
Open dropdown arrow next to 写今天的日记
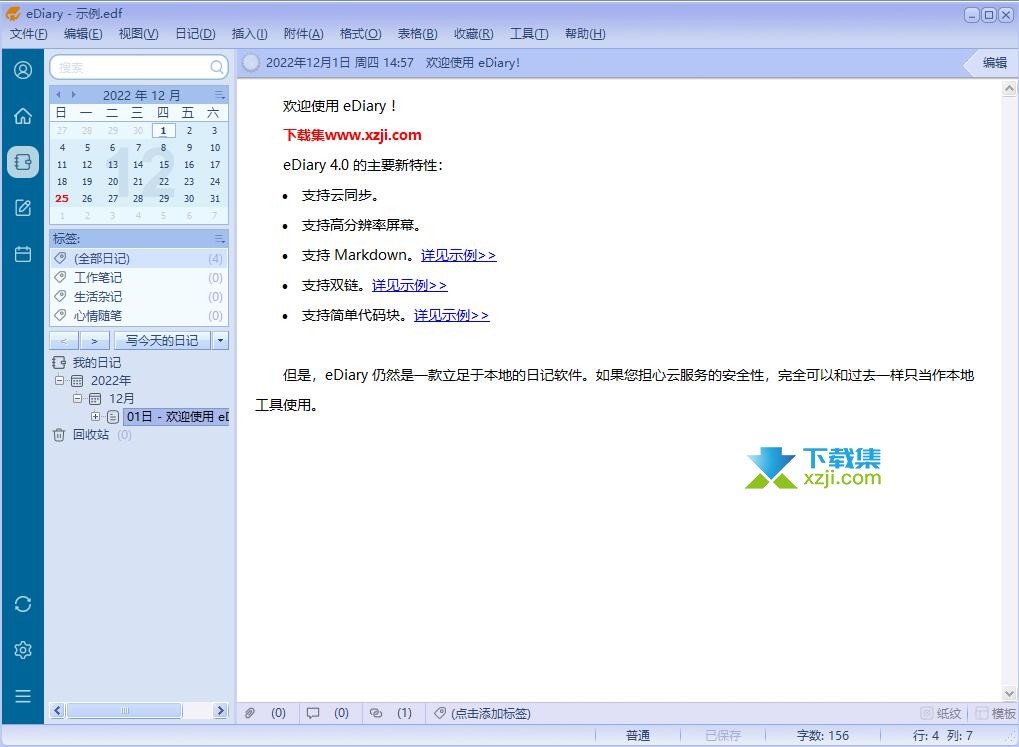(220, 341)
